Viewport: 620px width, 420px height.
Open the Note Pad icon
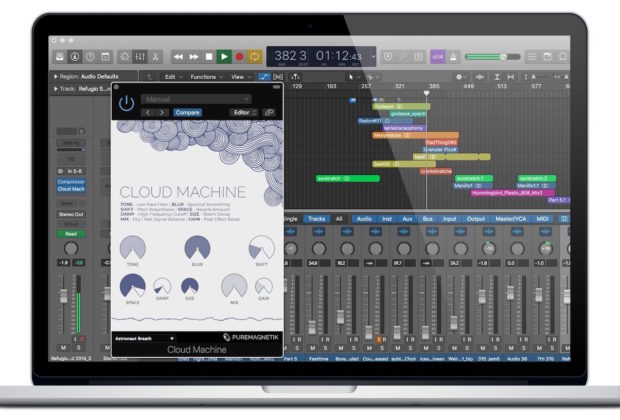(548, 57)
